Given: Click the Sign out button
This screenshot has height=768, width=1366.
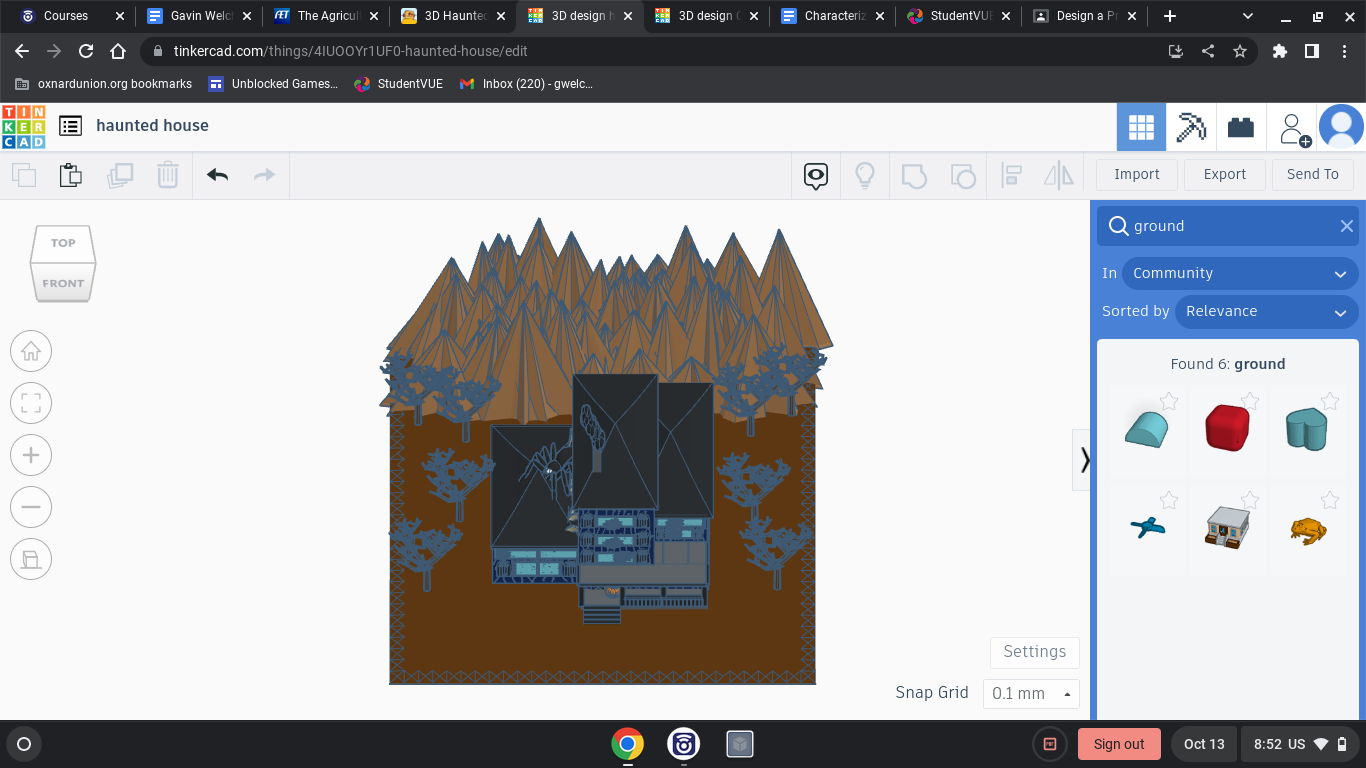Looking at the screenshot, I should pyautogui.click(x=1119, y=744).
